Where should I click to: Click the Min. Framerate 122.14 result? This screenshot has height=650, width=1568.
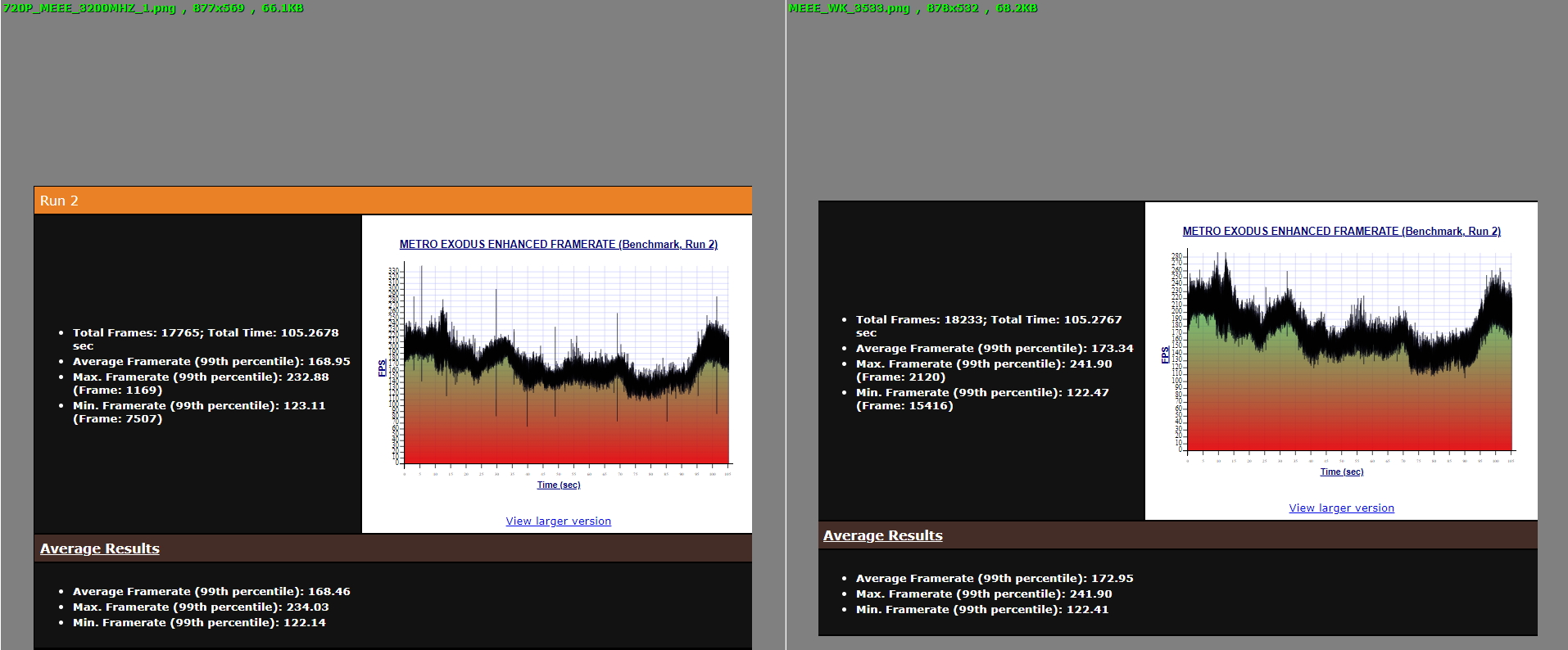click(199, 622)
